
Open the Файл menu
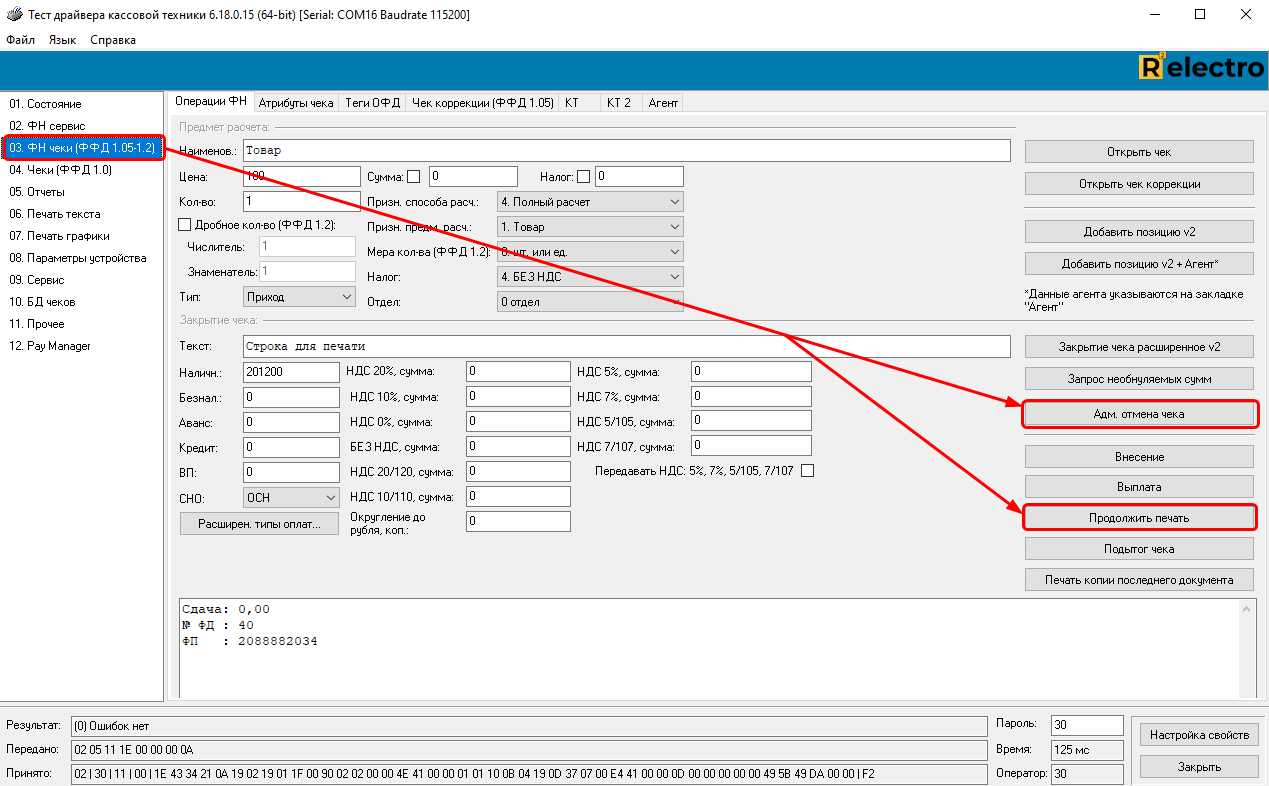tap(20, 40)
